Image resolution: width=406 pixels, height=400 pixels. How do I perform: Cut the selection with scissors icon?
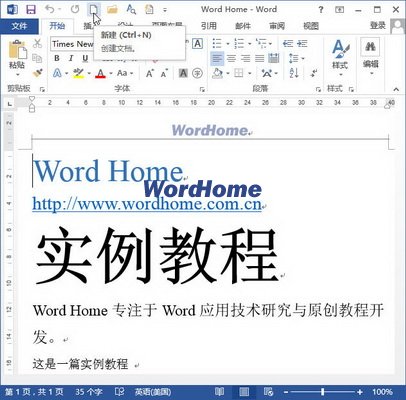tap(38, 43)
